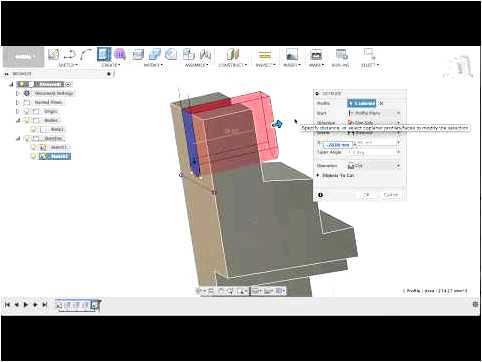Click the Joint icon in Assemble group

pos(205,54)
